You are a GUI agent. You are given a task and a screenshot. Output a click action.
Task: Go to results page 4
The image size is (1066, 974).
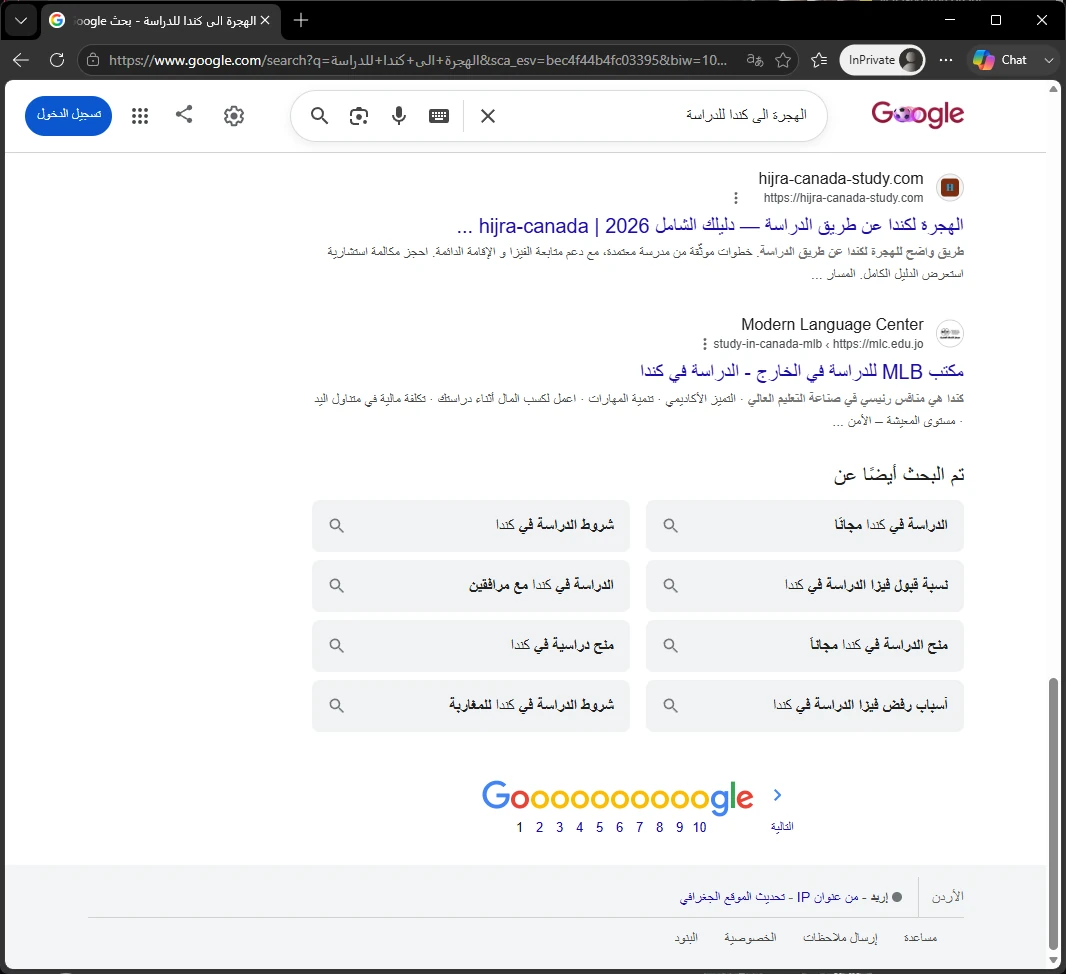tap(579, 827)
